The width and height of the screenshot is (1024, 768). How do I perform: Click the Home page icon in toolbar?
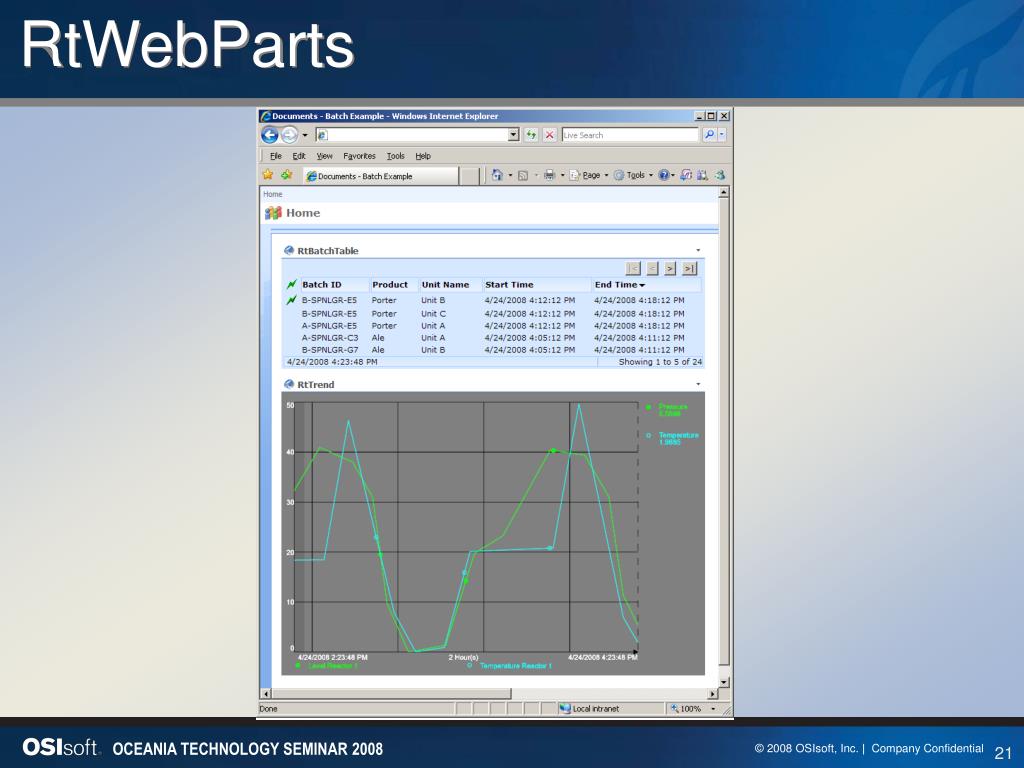tap(497, 175)
